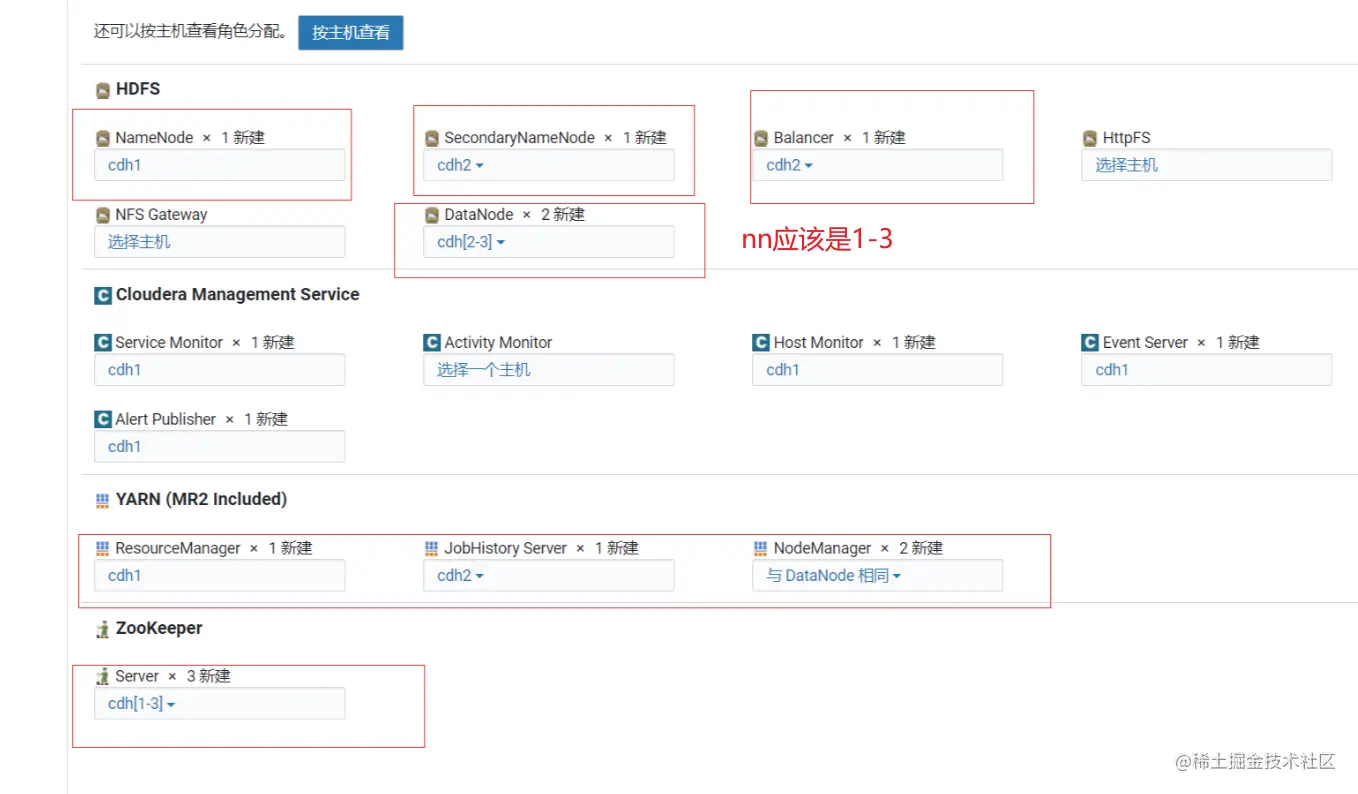The width and height of the screenshot is (1358, 794).
Task: Click the SecondaryNameNode × 1 新建 label
Action: (555, 138)
